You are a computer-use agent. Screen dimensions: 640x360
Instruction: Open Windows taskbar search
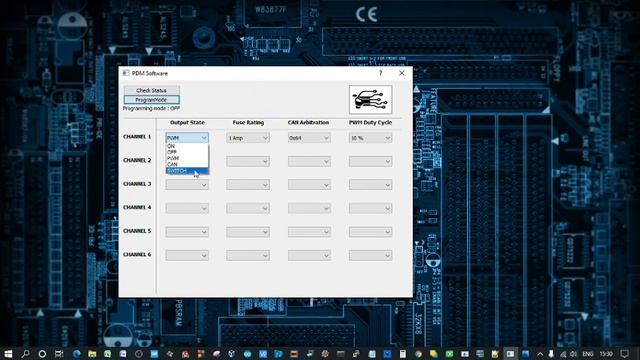click(25, 353)
